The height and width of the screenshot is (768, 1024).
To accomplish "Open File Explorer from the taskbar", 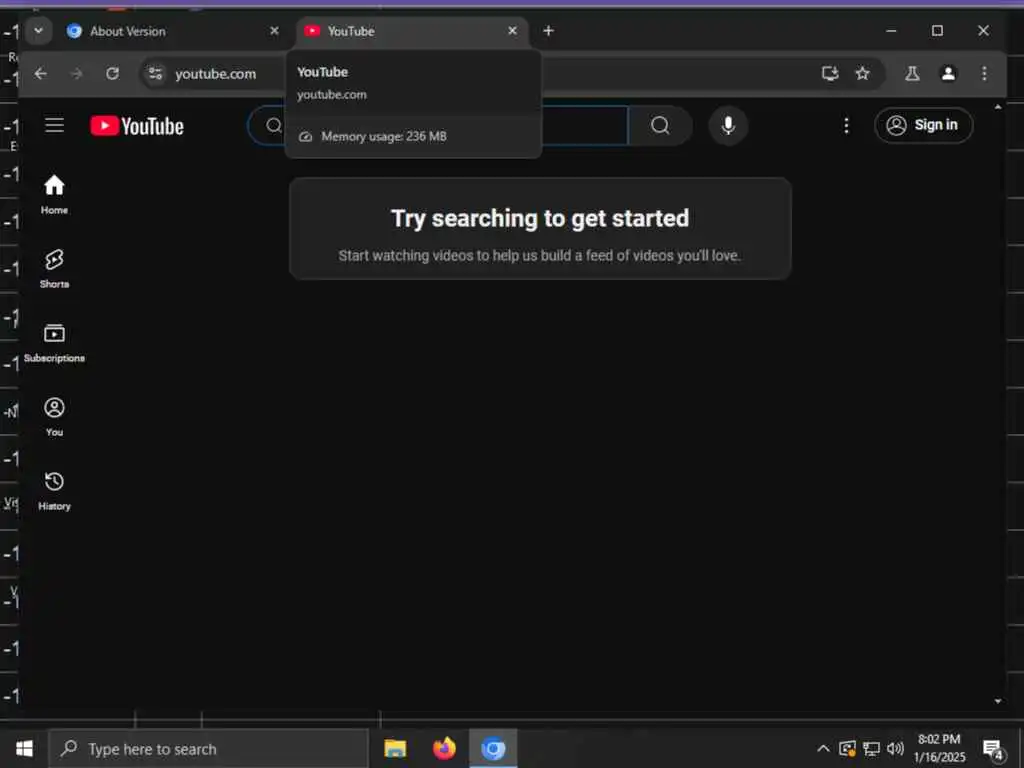I will (x=395, y=748).
